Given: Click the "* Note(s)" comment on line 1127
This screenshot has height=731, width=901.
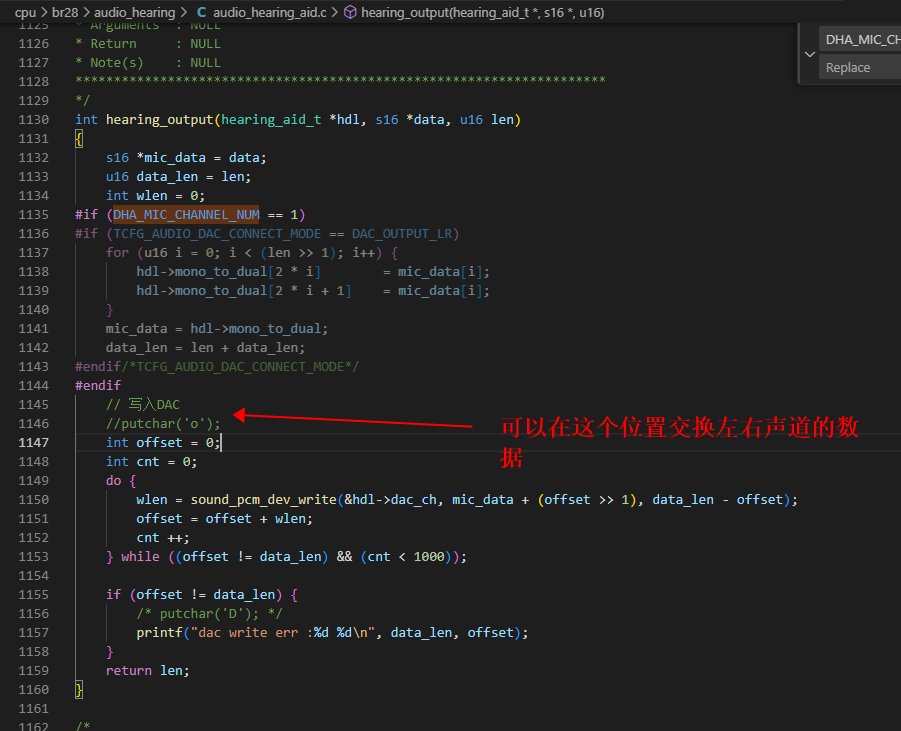Looking at the screenshot, I should click(x=109, y=63).
